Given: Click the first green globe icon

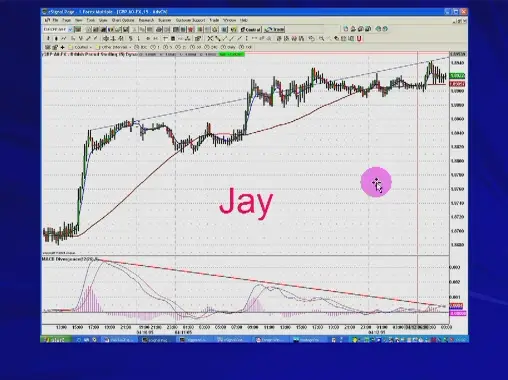Looking at the screenshot, I should click(378, 29).
